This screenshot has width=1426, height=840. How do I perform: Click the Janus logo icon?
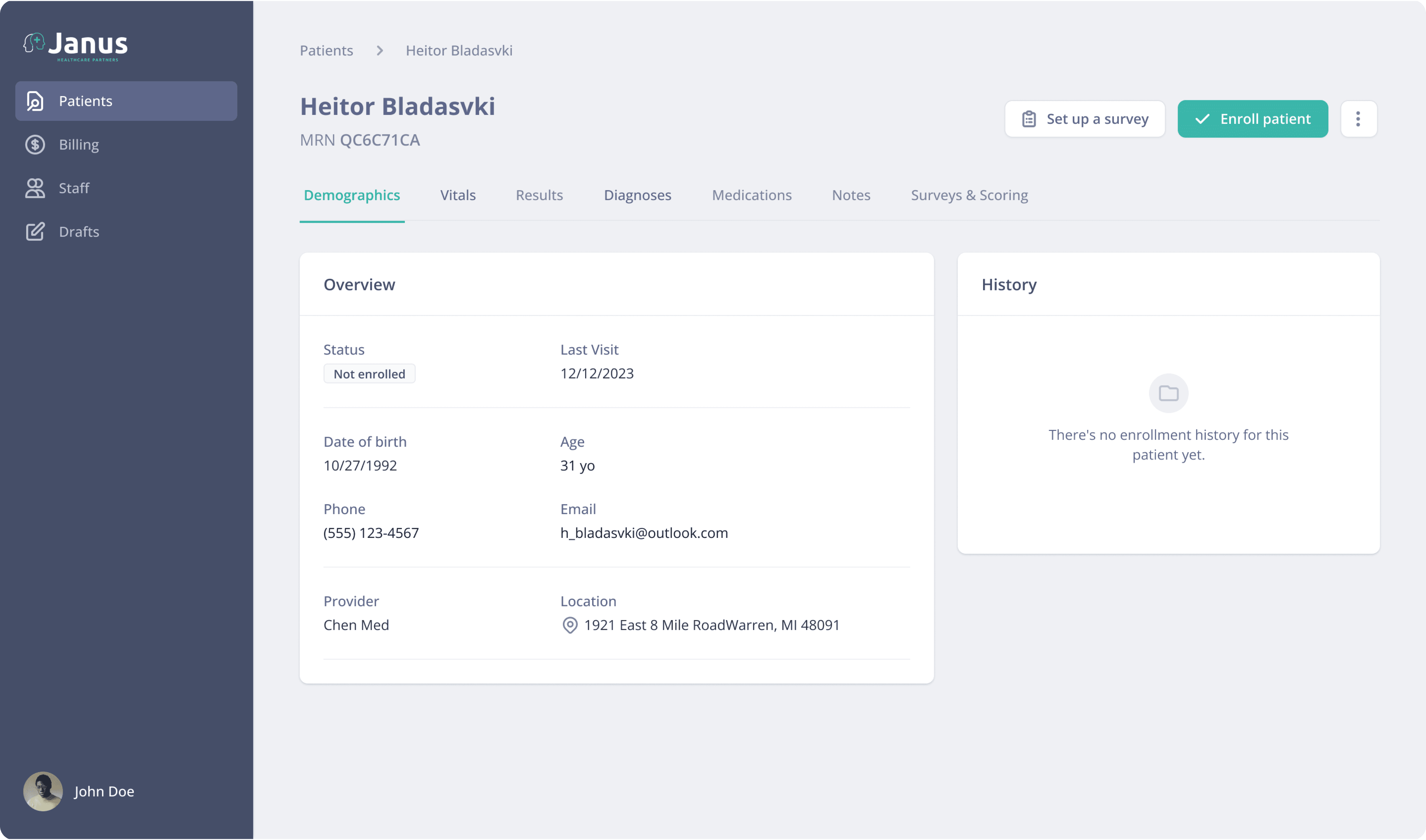pos(34,43)
